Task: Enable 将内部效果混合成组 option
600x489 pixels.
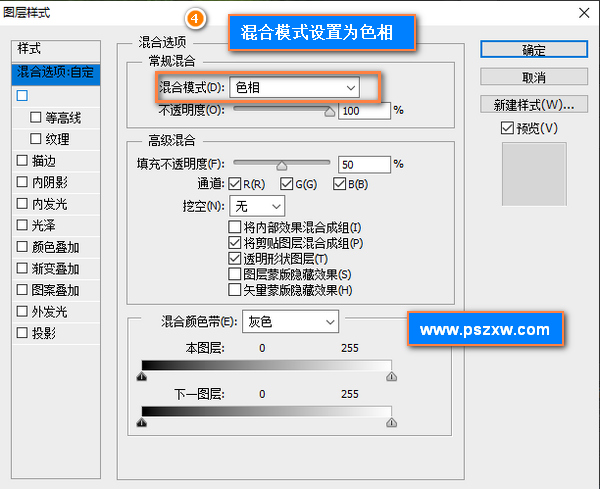Action: [235, 227]
